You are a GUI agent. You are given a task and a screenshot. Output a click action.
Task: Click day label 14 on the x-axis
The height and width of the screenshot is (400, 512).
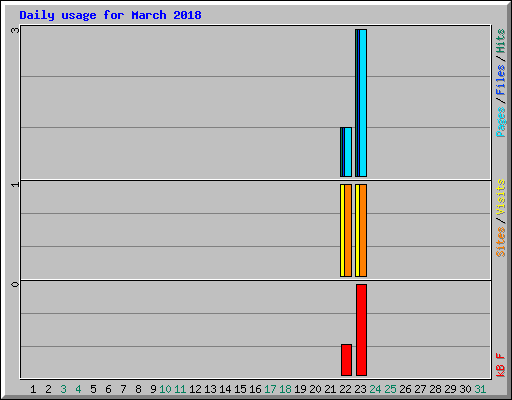click(x=225, y=389)
